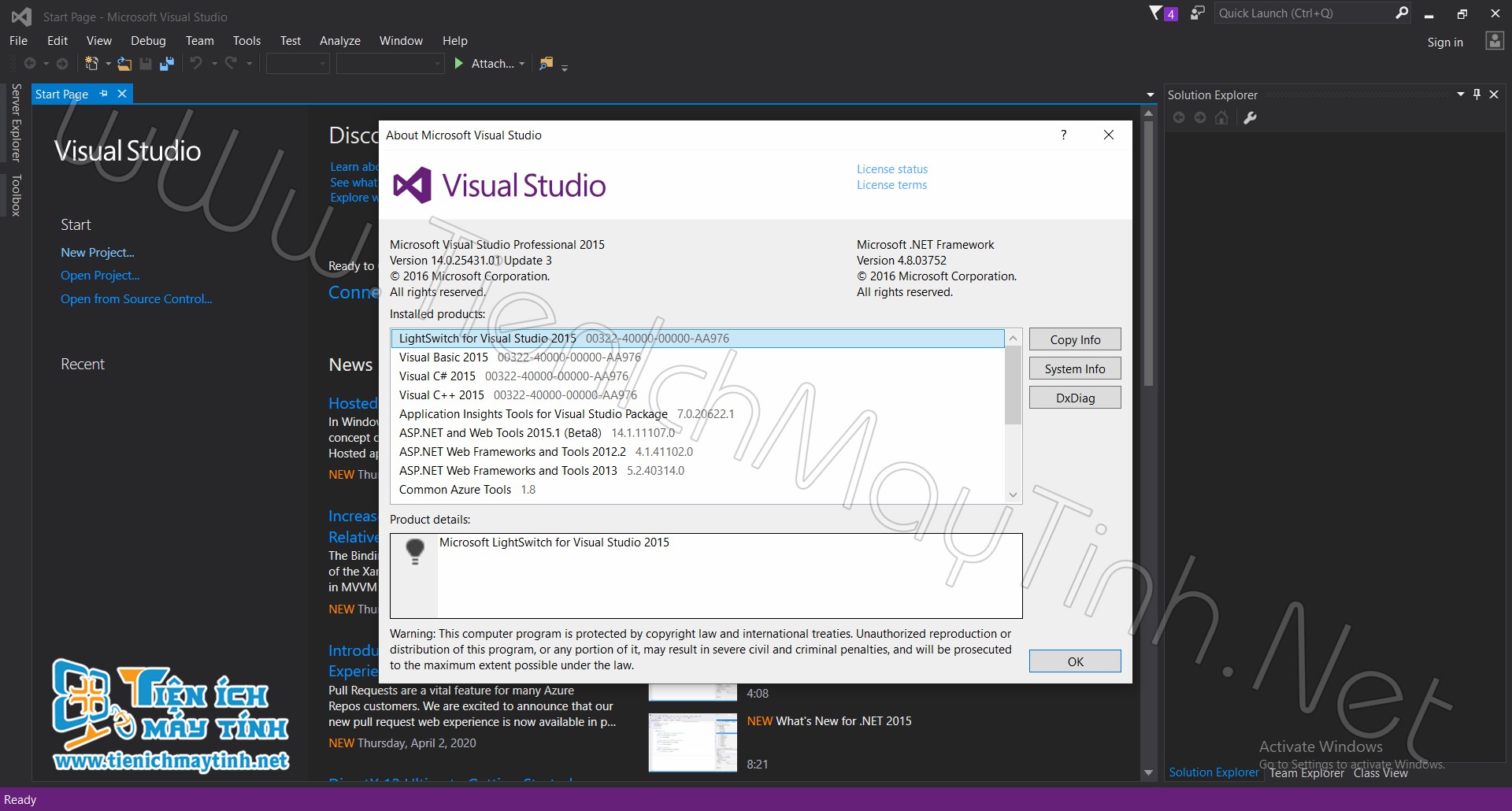The width and height of the screenshot is (1512, 811).
Task: Open Solution Explorer Properties wrench icon
Action: 1250,117
